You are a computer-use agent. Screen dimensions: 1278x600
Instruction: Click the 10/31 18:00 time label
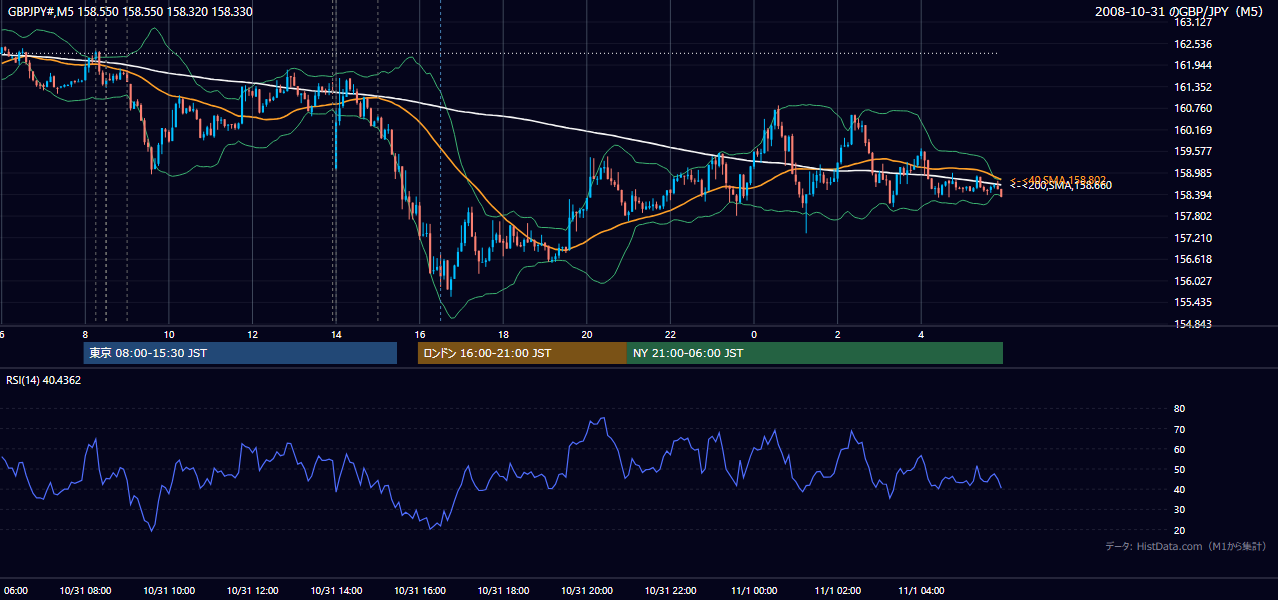click(503, 591)
